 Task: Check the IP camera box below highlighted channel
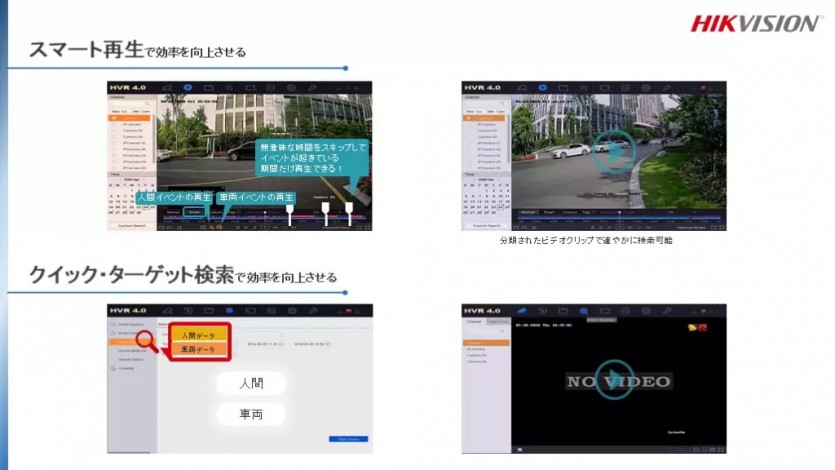click(x=113, y=124)
